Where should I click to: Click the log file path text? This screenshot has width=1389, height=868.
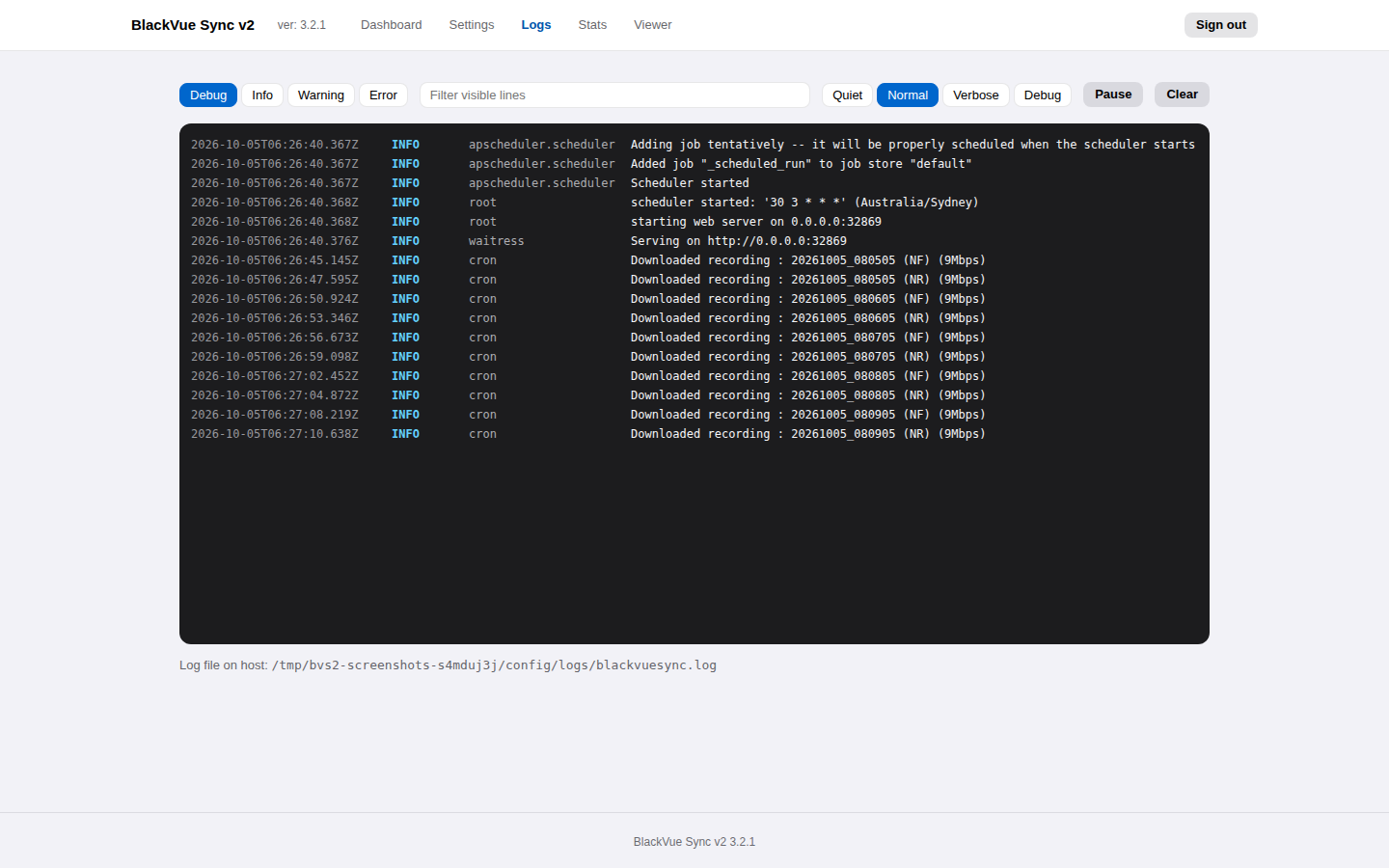pos(494,665)
